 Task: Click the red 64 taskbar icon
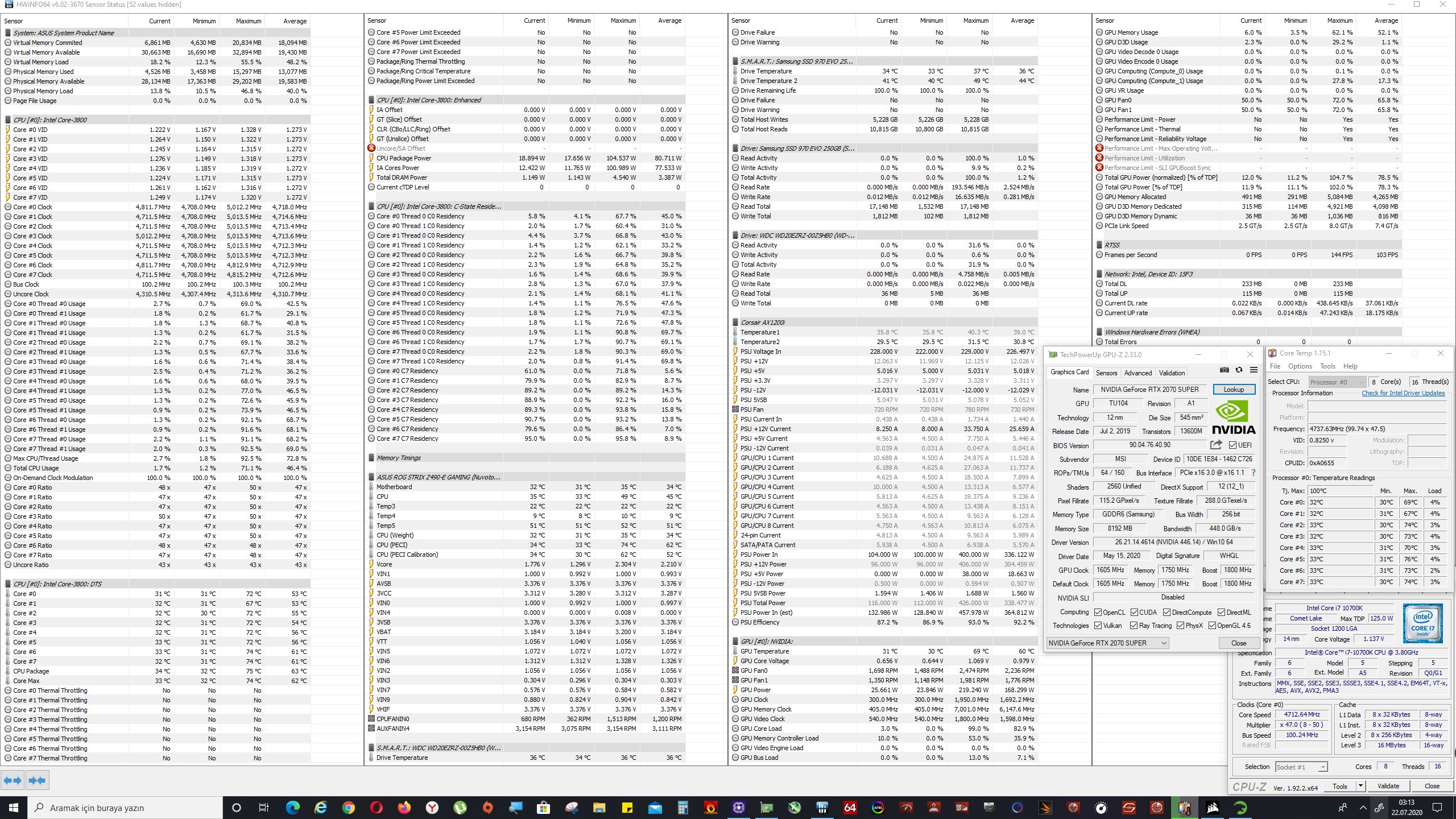[850, 807]
